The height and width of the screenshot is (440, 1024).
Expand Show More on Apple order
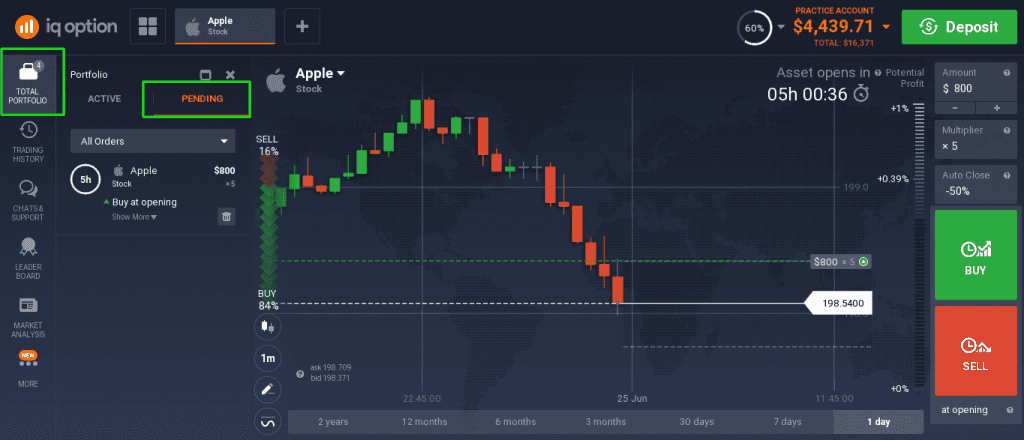tap(134, 217)
